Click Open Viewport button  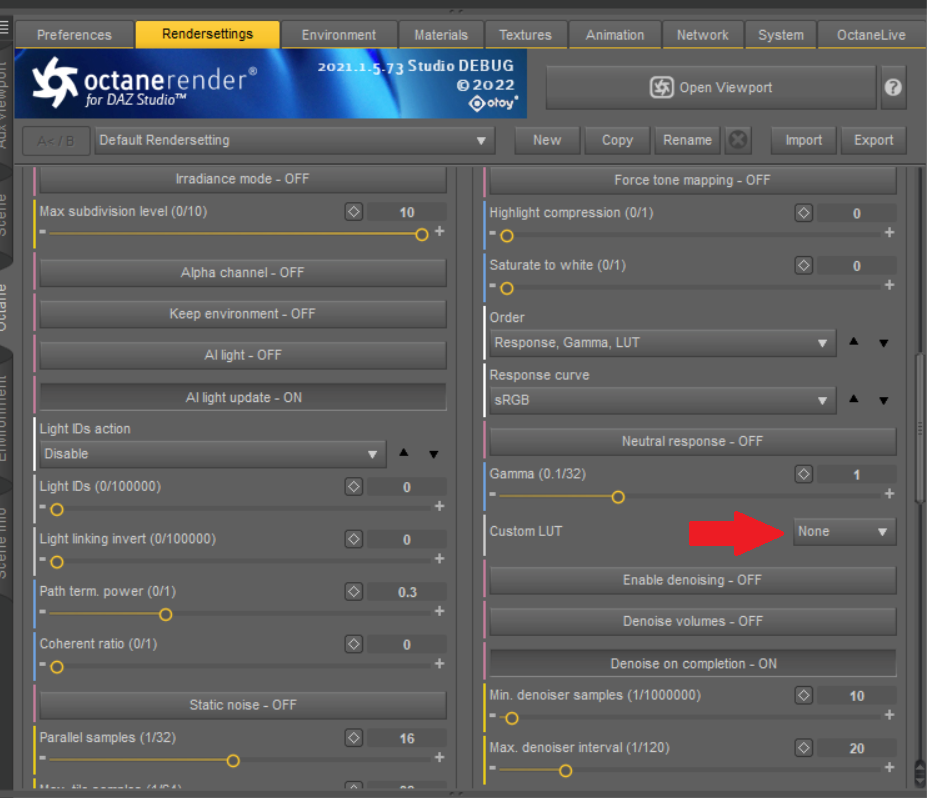pyautogui.click(x=711, y=87)
